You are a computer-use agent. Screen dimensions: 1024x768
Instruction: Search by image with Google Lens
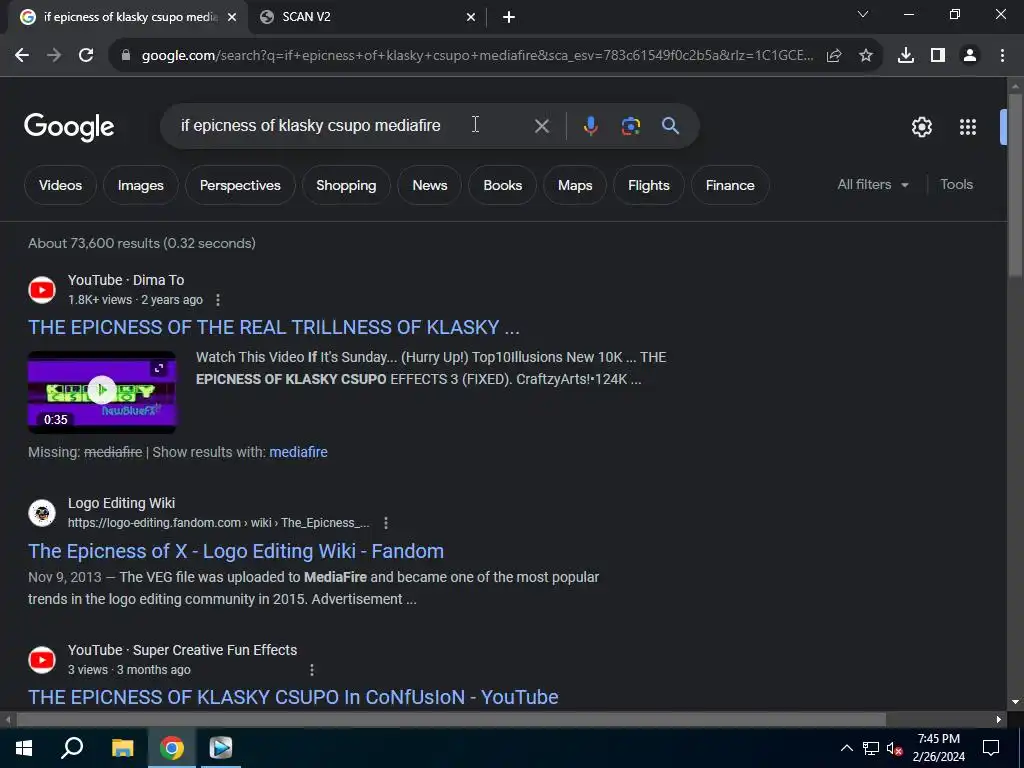point(631,126)
